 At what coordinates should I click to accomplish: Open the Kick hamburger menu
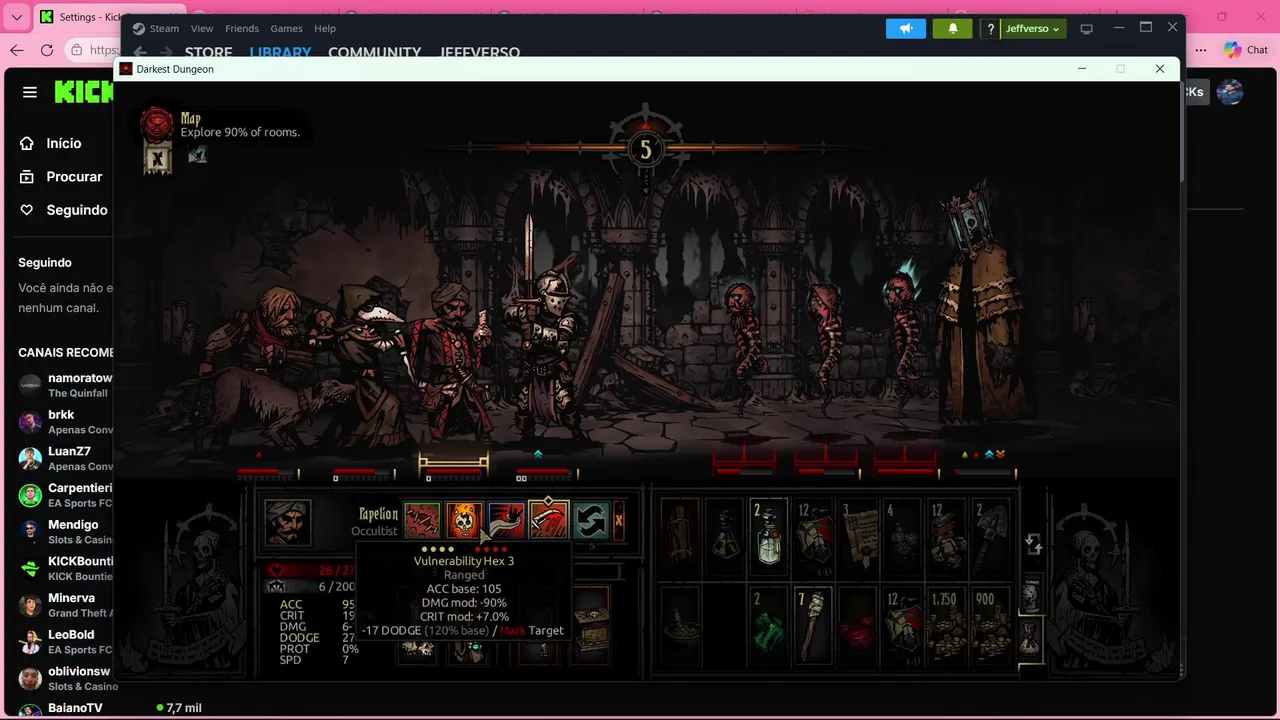(30, 92)
